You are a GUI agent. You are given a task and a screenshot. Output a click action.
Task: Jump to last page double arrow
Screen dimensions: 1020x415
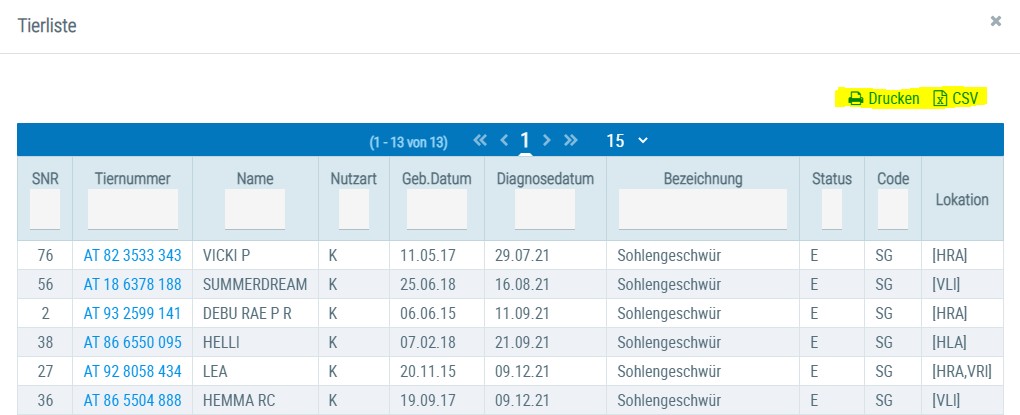[x=570, y=141]
